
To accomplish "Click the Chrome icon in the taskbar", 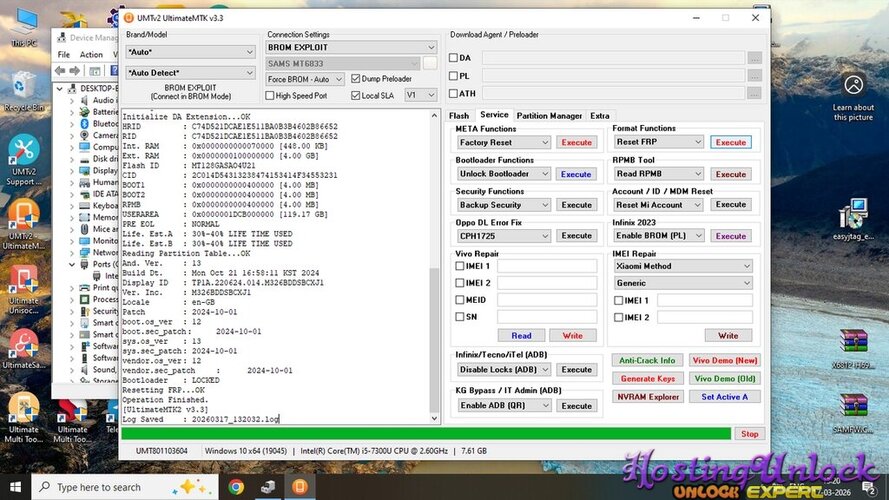I will (236, 487).
